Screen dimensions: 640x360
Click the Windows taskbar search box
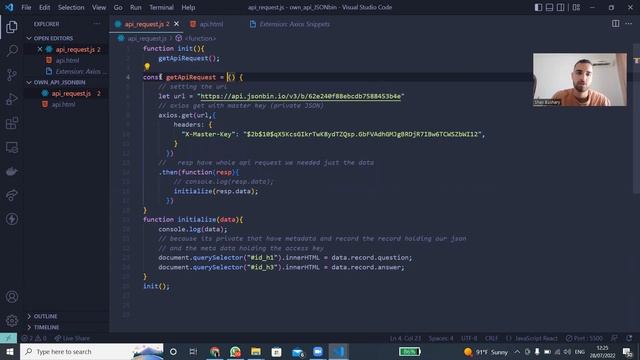(92, 352)
